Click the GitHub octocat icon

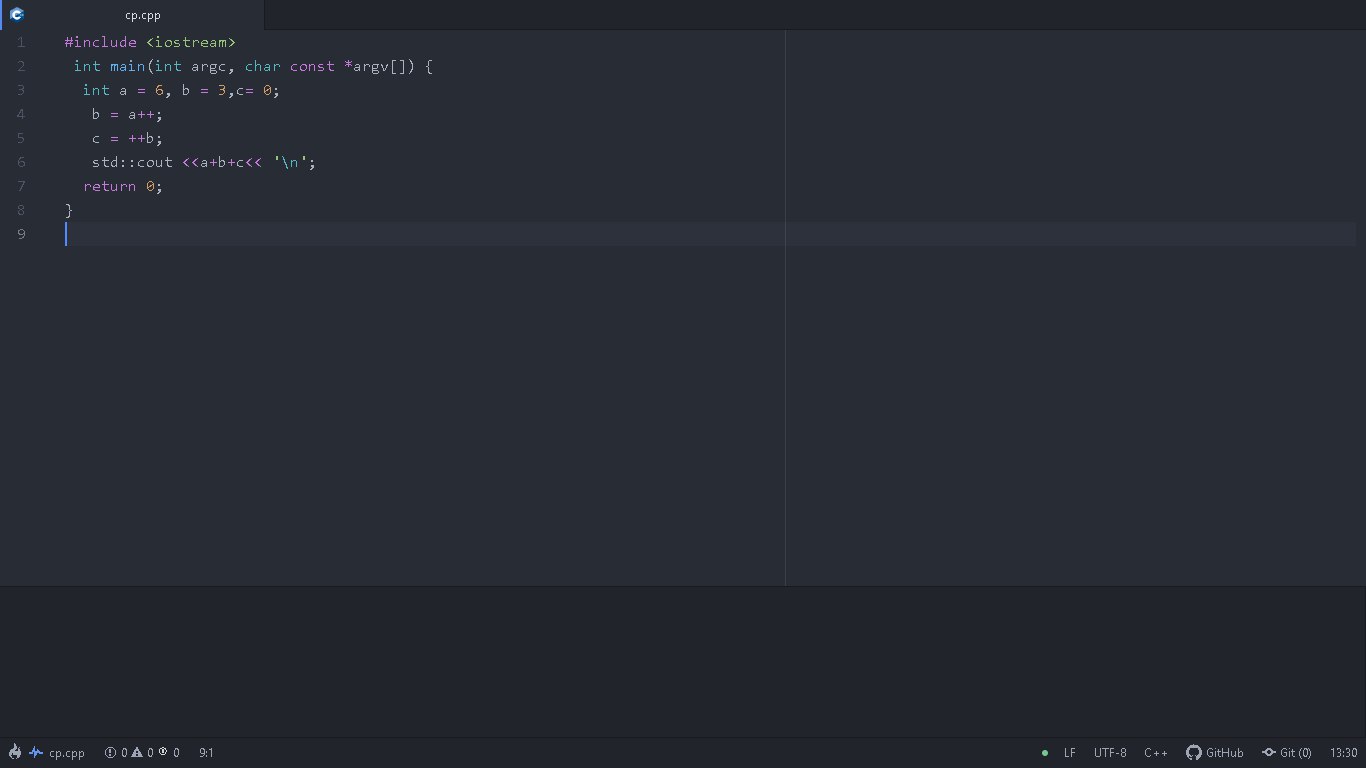point(1193,753)
